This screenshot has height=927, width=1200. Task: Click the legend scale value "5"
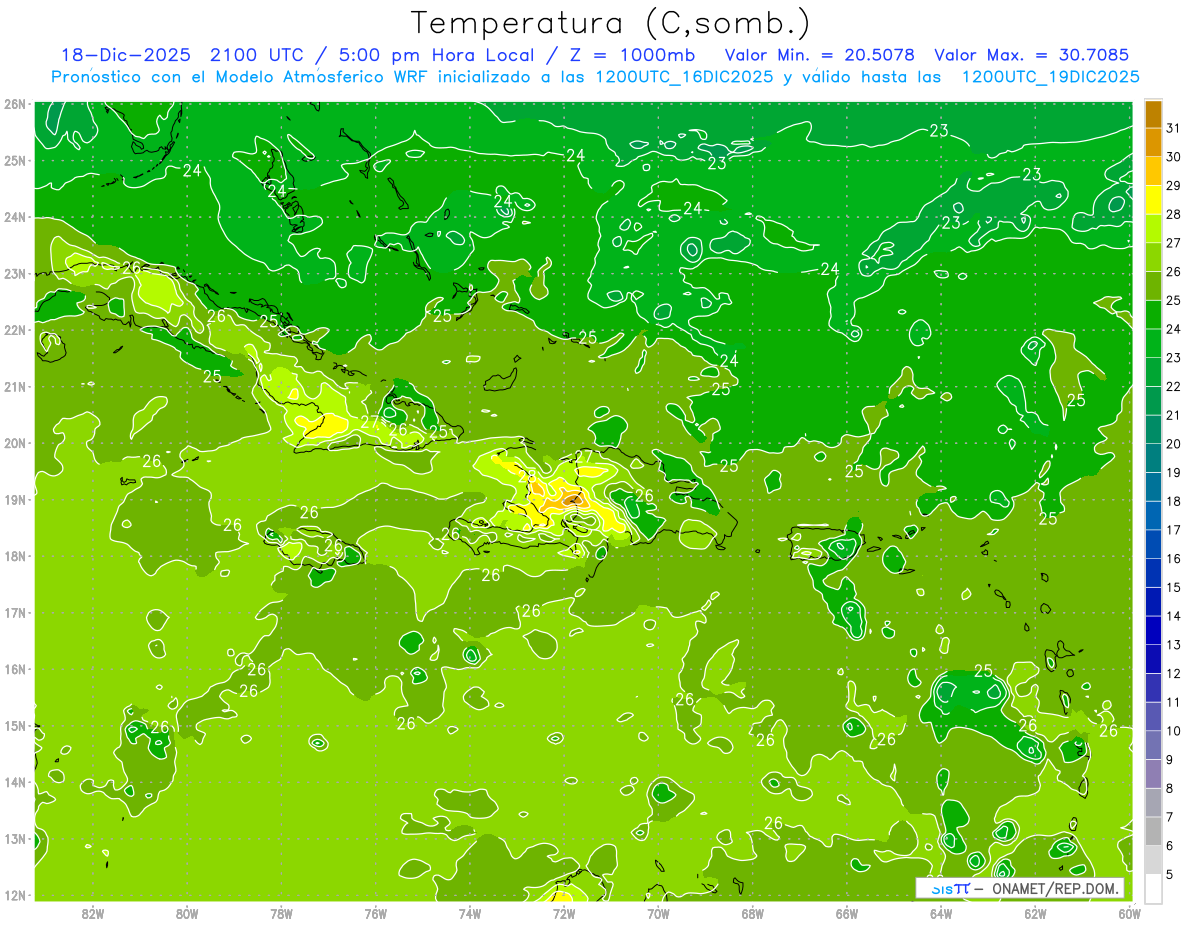[1169, 875]
